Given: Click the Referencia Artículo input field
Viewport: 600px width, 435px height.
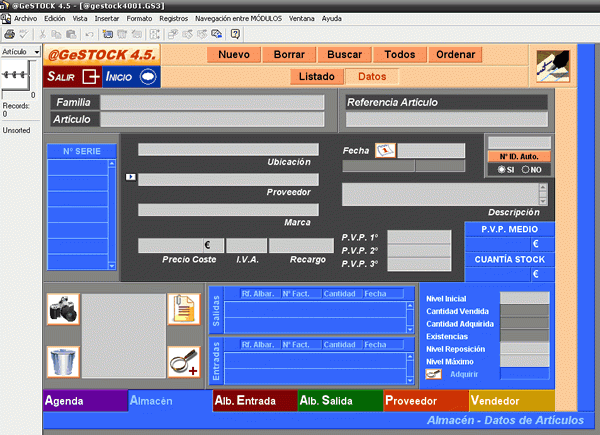Looking at the screenshot, I should point(447,119).
